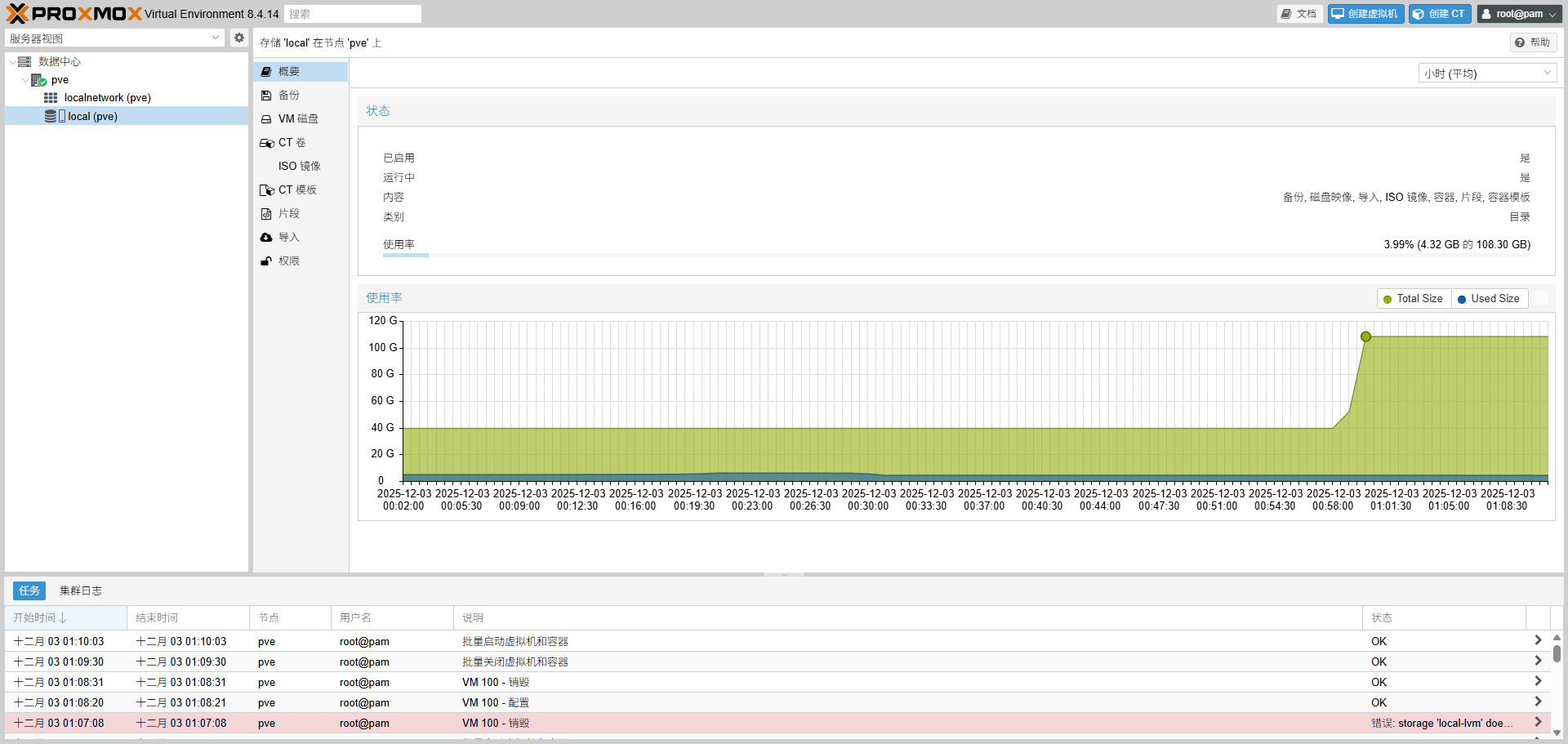Open the ISO 镜像 section in storage sidebar
The width and height of the screenshot is (1568, 744).
click(300, 166)
